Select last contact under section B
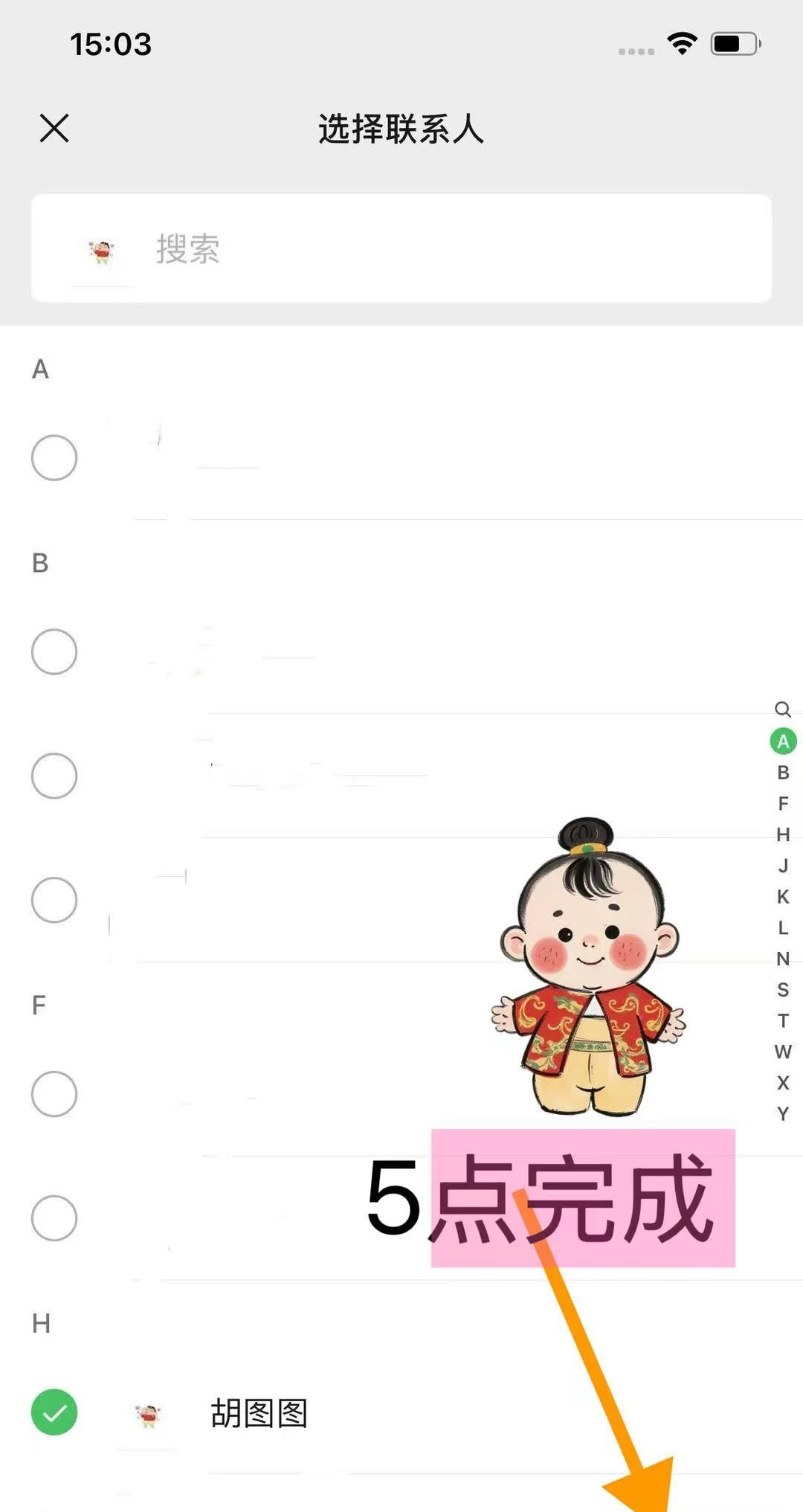This screenshot has width=803, height=1512. pyautogui.click(x=54, y=900)
